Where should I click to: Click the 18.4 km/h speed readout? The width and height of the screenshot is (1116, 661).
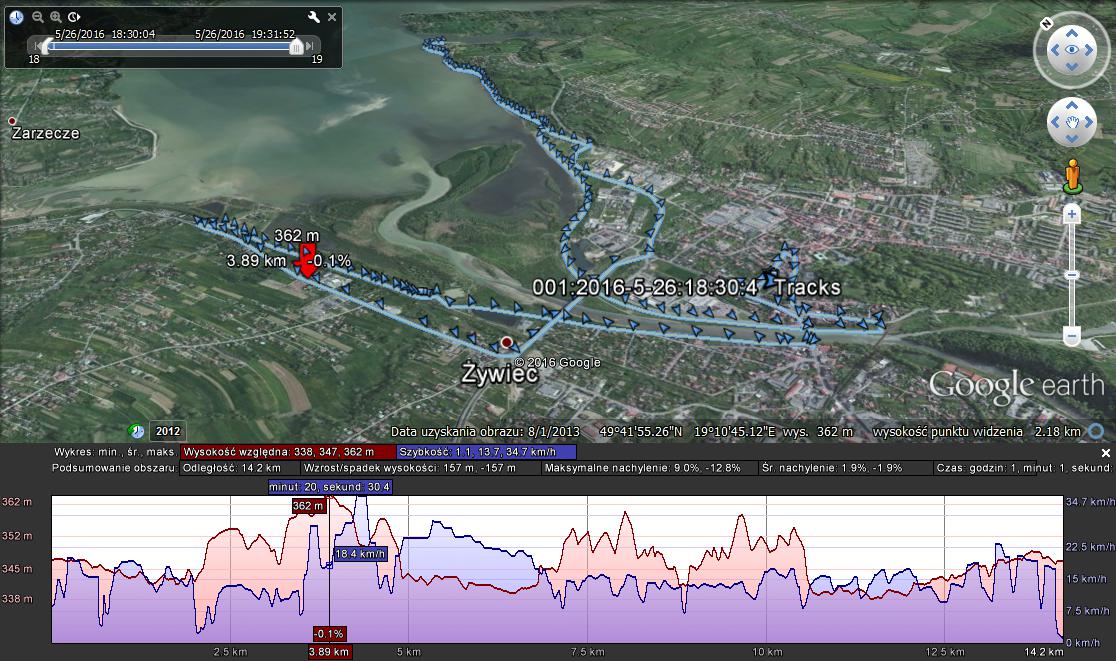click(x=360, y=554)
